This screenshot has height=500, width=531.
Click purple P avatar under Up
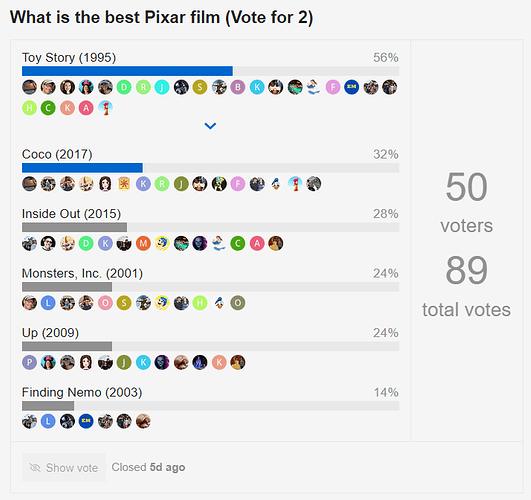pos(29,362)
